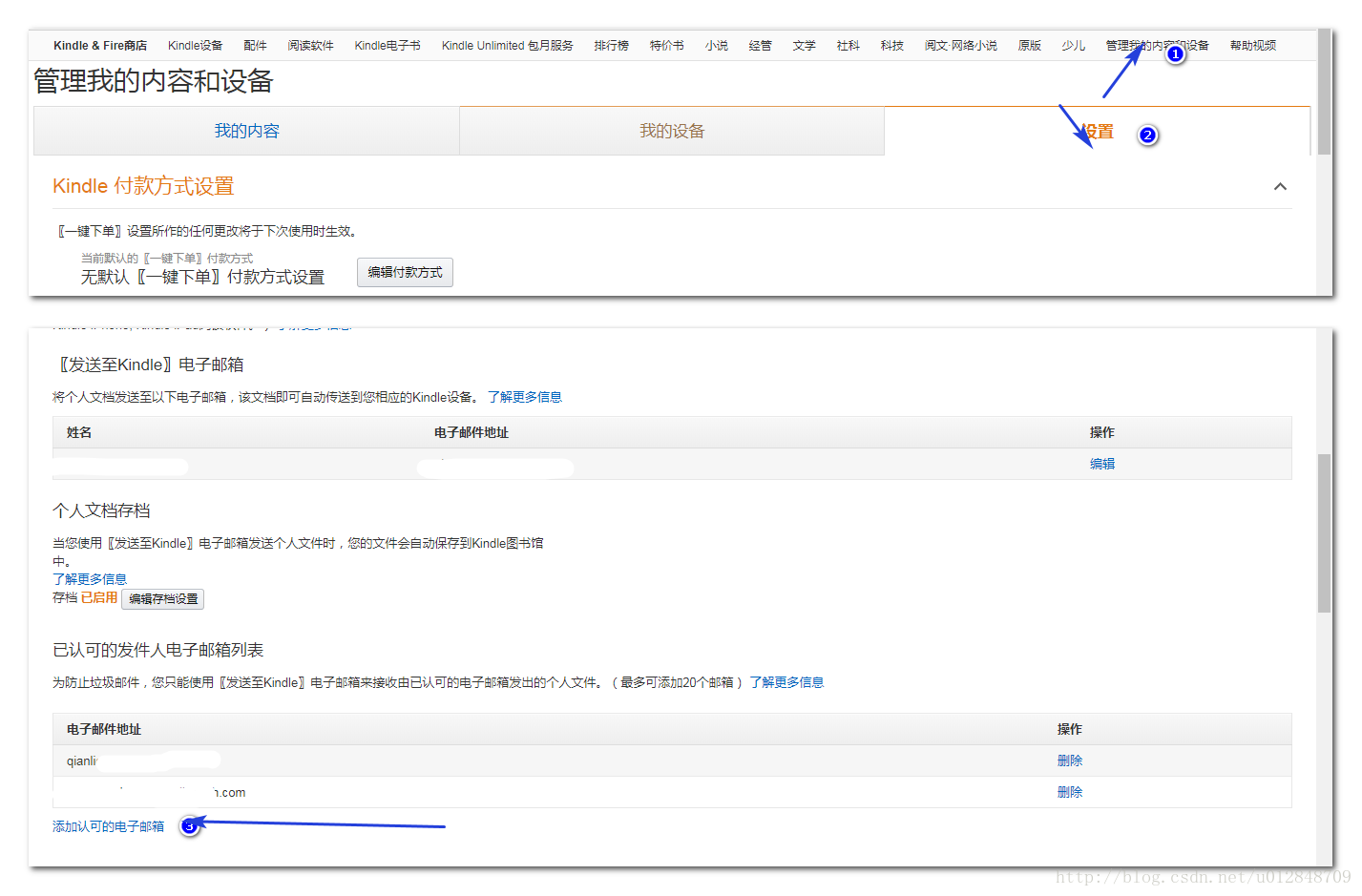Open Kindle Unlimited 包月服务 link
This screenshot has height=896, width=1362.
(507, 46)
